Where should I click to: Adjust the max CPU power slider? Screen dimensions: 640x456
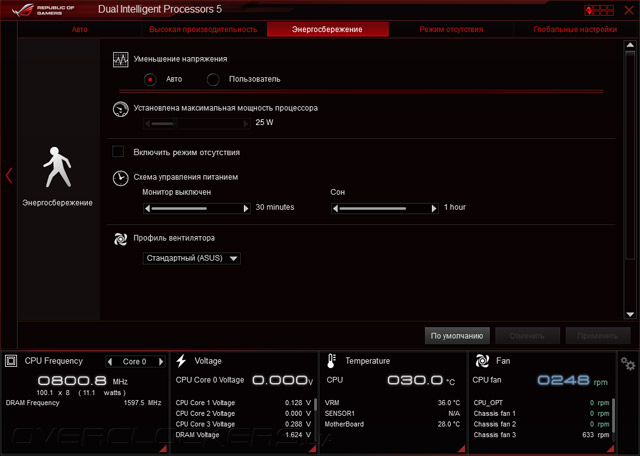coord(197,123)
